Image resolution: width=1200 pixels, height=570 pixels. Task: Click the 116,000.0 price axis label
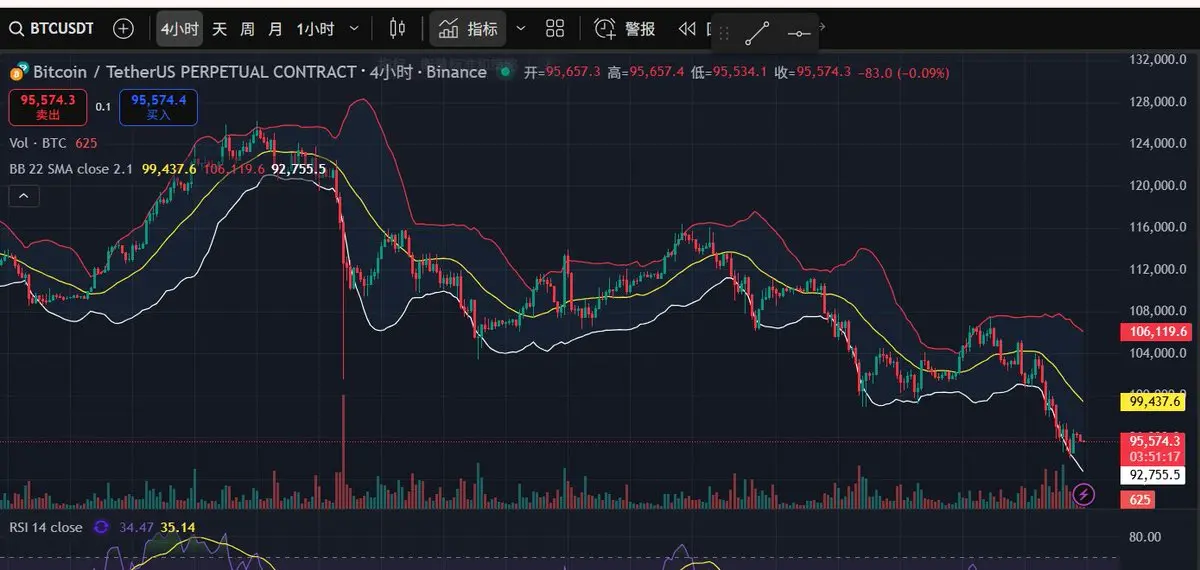(x=1156, y=227)
